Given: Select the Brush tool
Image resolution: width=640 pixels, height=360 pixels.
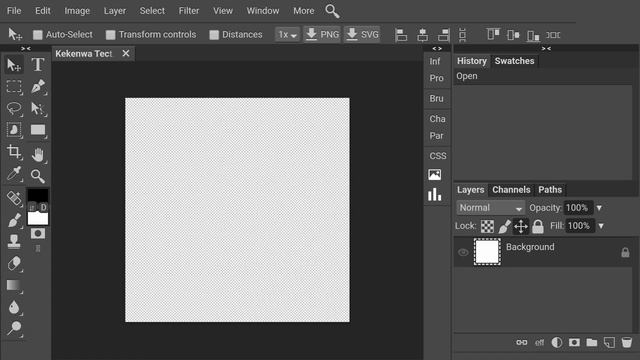Looking at the screenshot, I should pos(14,220).
